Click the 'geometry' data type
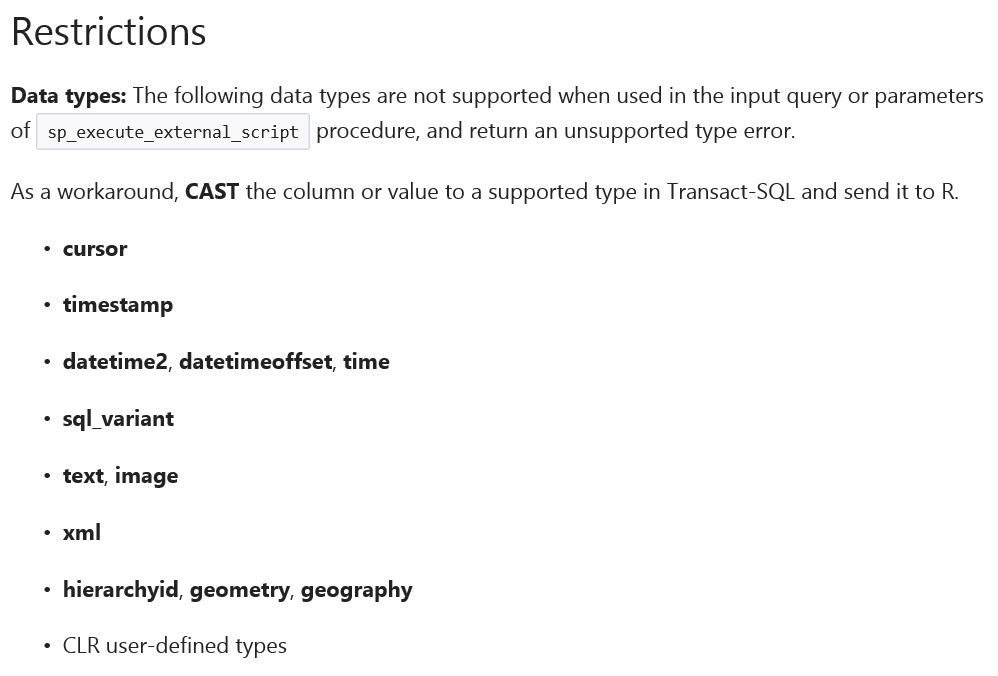998x676 pixels. [239, 590]
